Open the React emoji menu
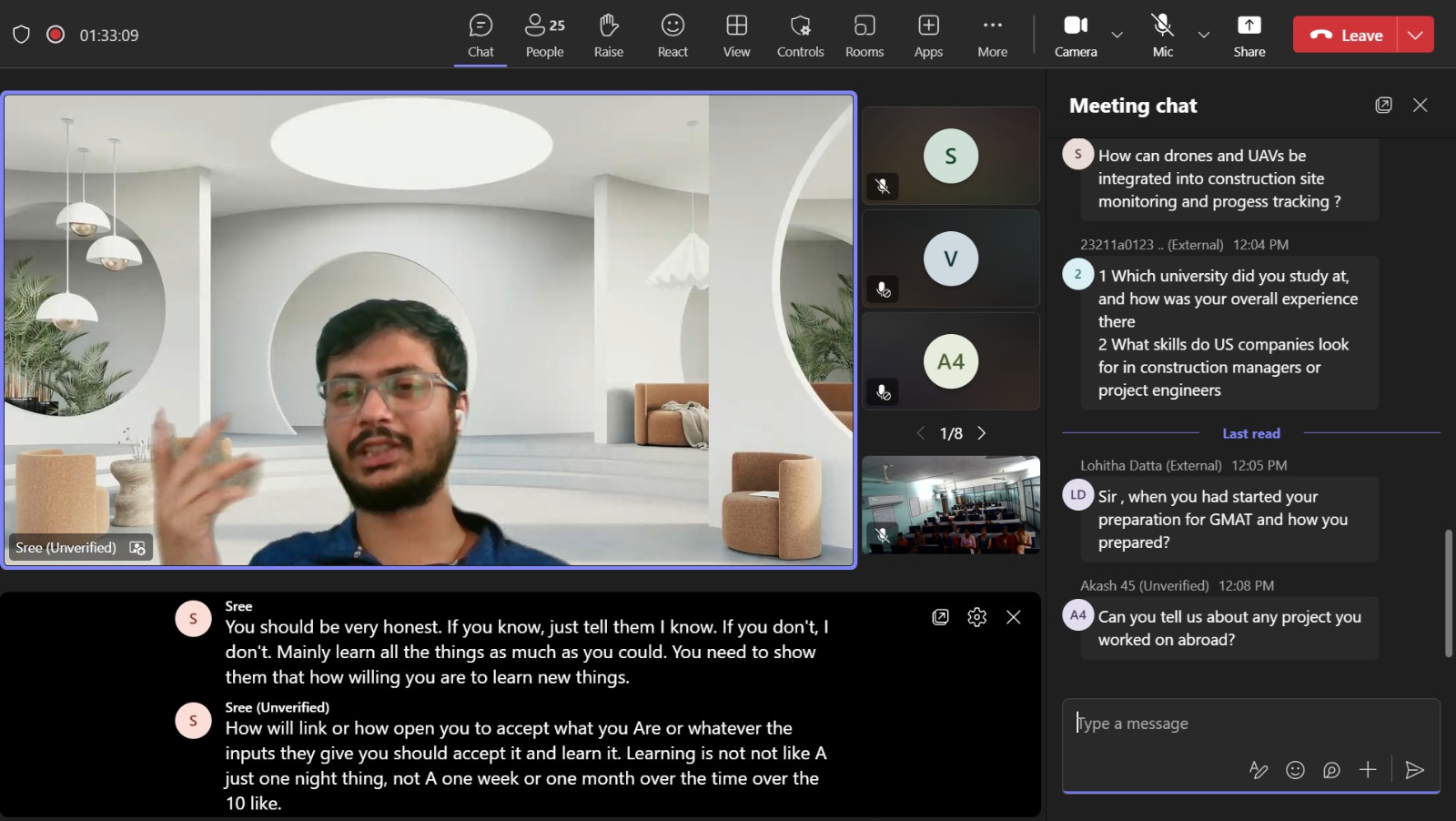The image size is (1456, 821). (672, 35)
